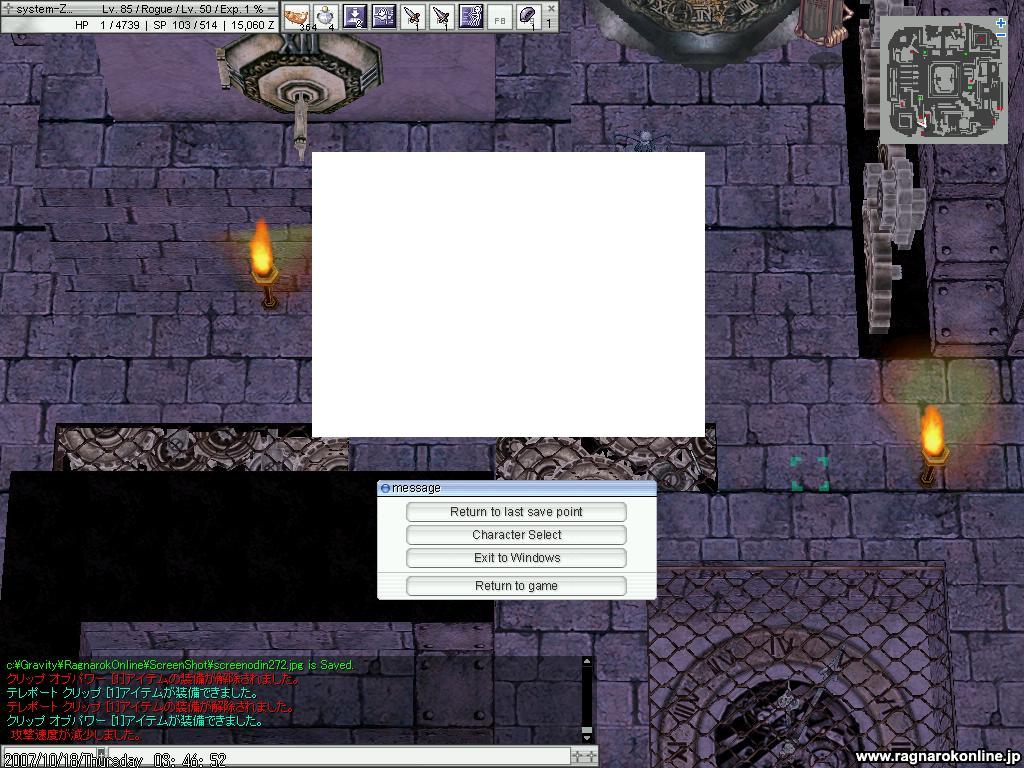Zoom in minimap with plus icon

[x=1001, y=23]
